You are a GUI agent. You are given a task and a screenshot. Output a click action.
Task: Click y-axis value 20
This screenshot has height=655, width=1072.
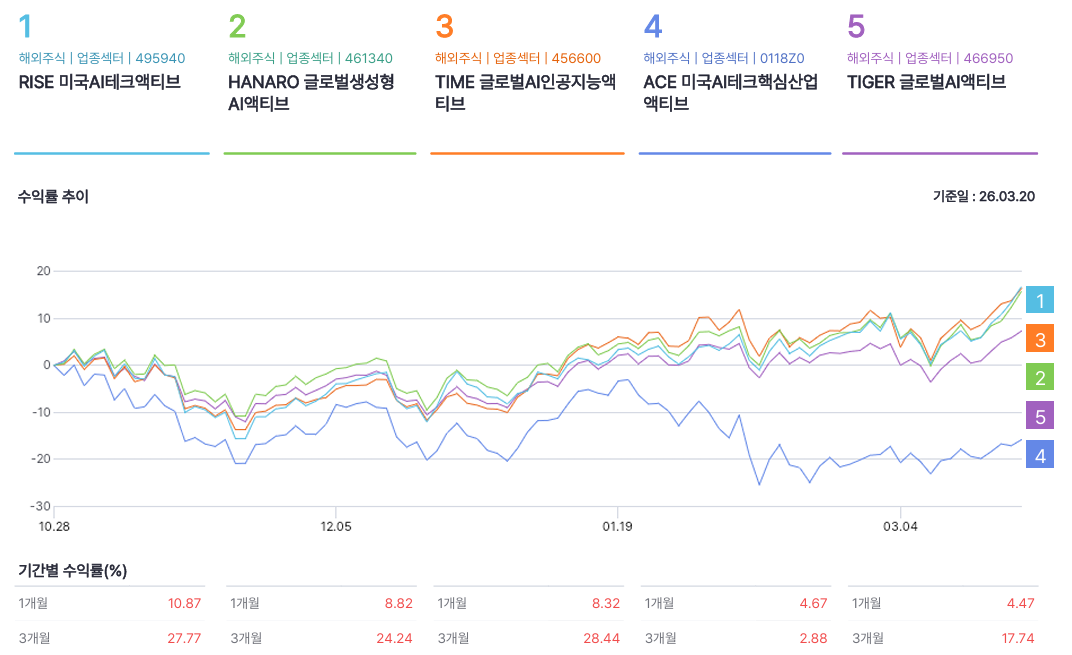point(44,271)
